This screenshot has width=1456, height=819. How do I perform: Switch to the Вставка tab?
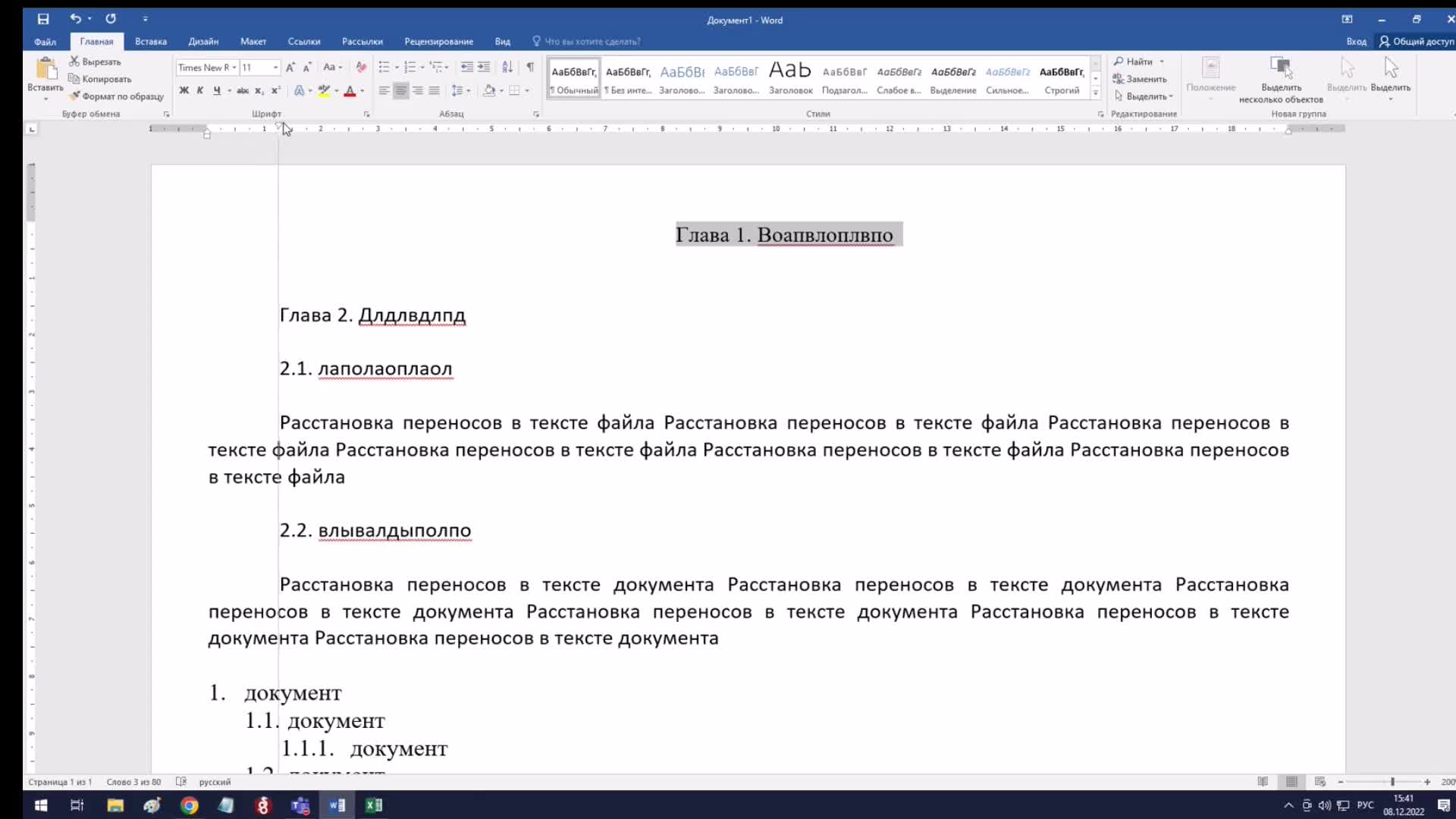151,42
